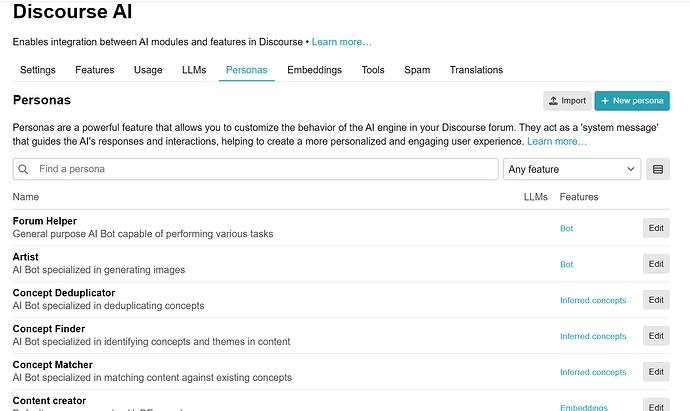Edit the Artist persona
This screenshot has height=411, width=690.
[656, 264]
